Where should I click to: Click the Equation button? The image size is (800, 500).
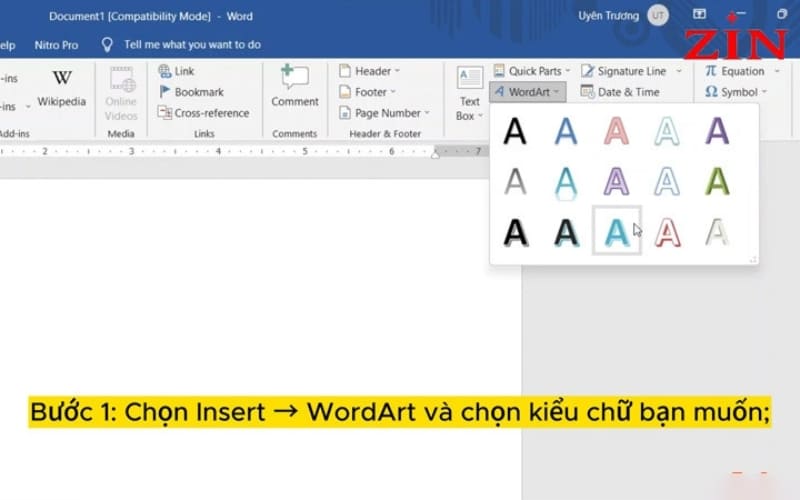point(735,71)
